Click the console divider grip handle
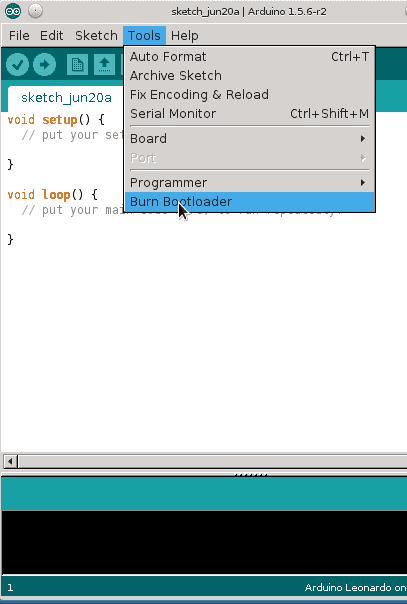This screenshot has height=604, width=407. pos(251,475)
